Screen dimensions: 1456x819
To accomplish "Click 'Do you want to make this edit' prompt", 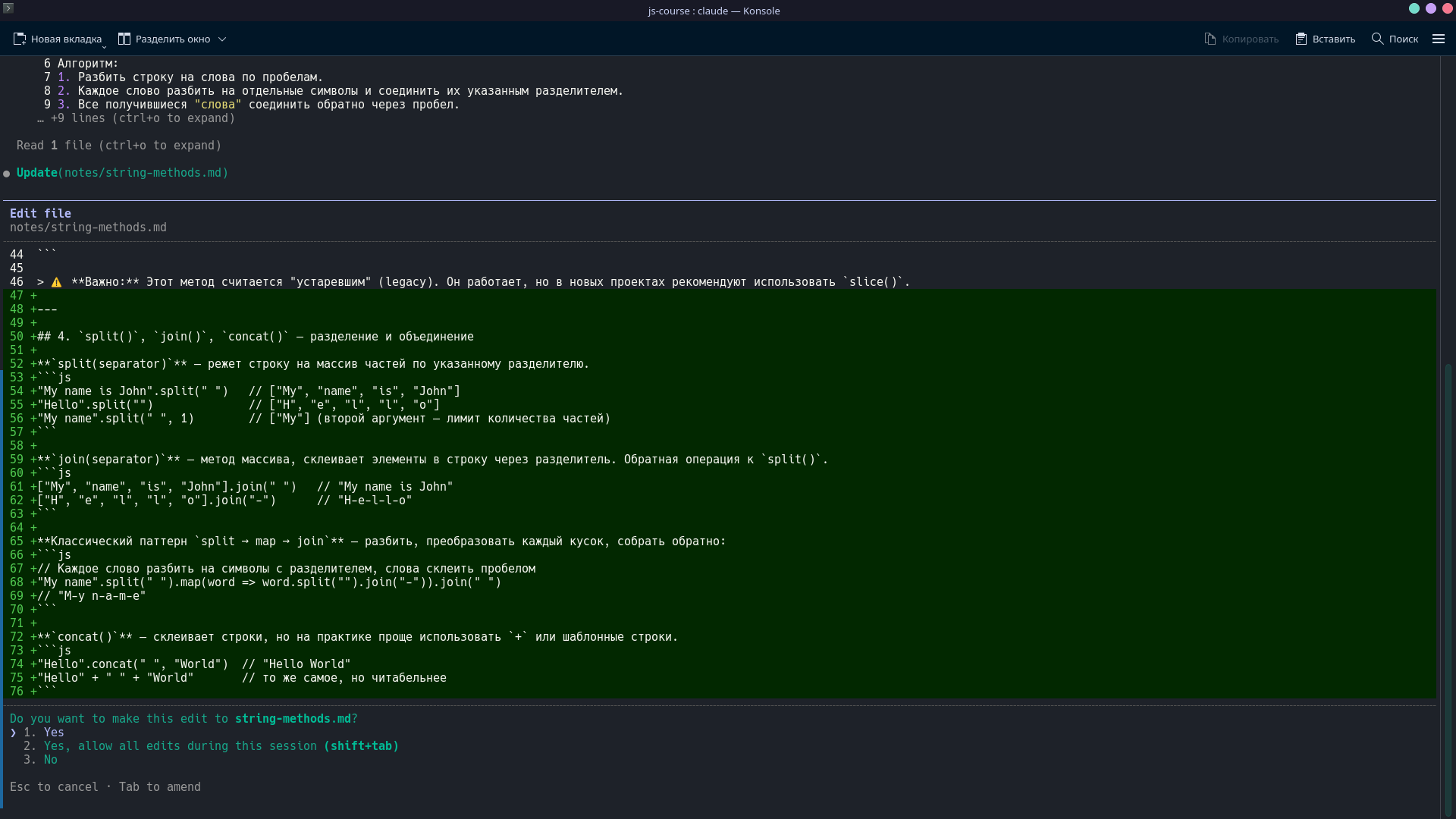I will coord(184,719).
